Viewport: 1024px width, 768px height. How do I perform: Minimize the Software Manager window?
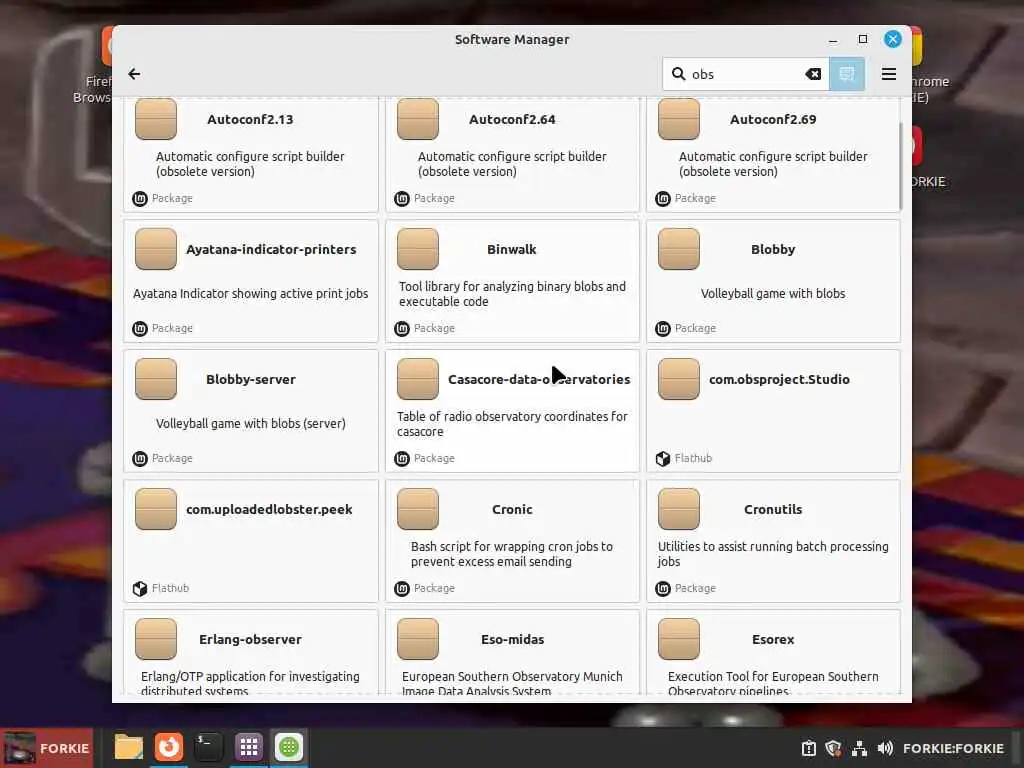tap(833, 40)
